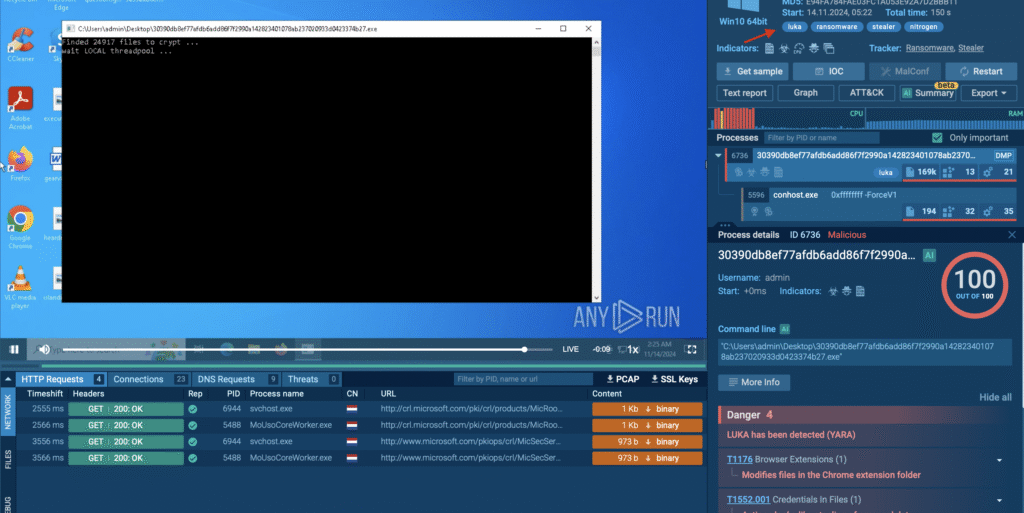Click the document indicator icon beside Indicators

point(769,48)
